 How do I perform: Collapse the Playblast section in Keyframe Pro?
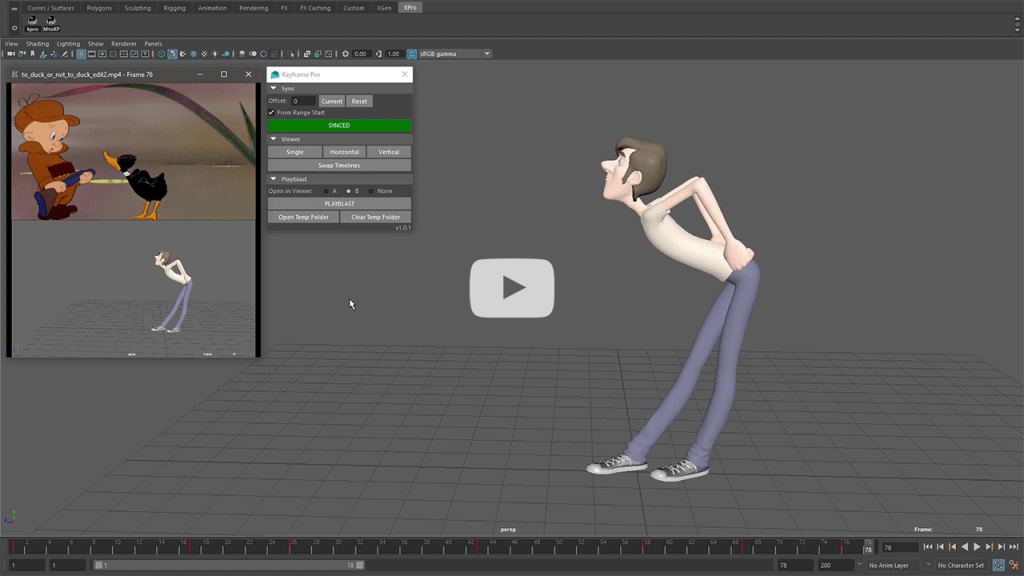(273, 178)
